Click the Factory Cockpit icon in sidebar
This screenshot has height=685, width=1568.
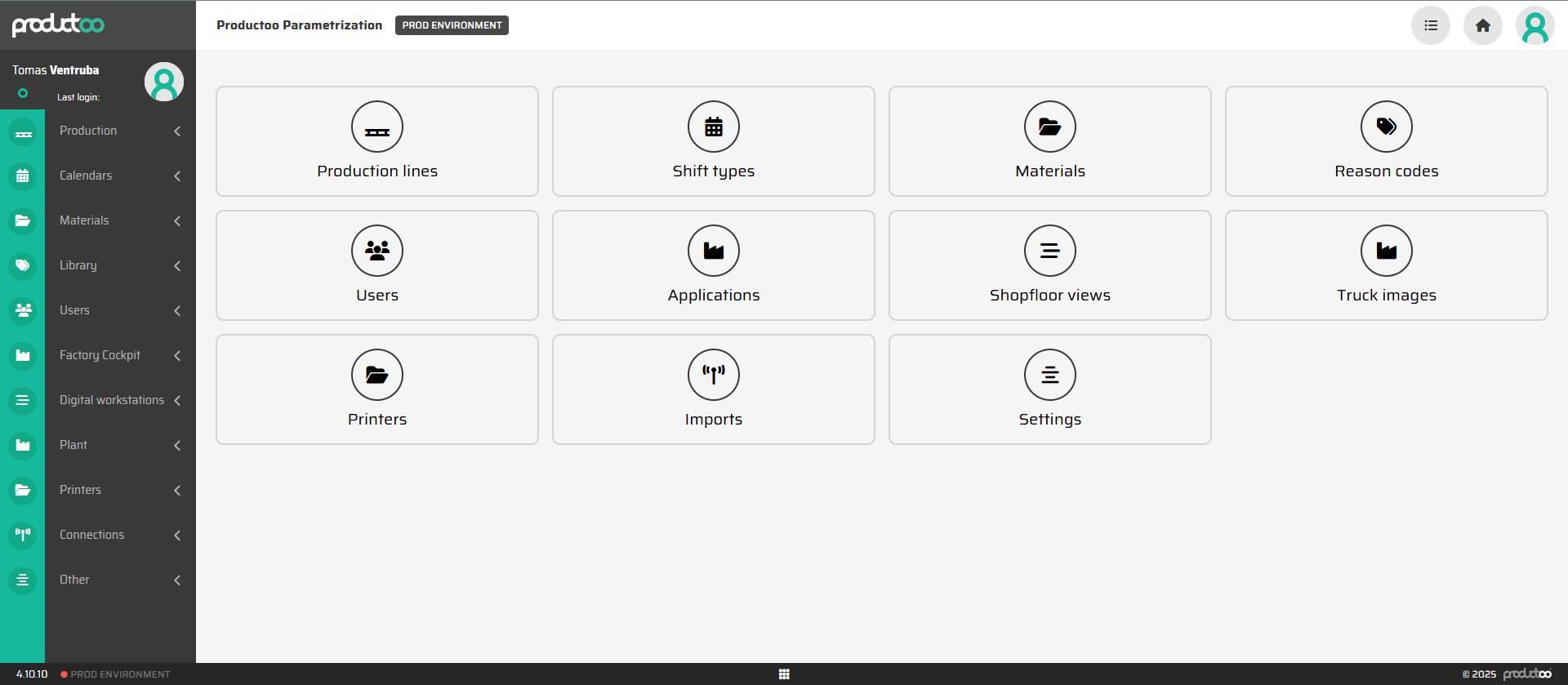23,355
